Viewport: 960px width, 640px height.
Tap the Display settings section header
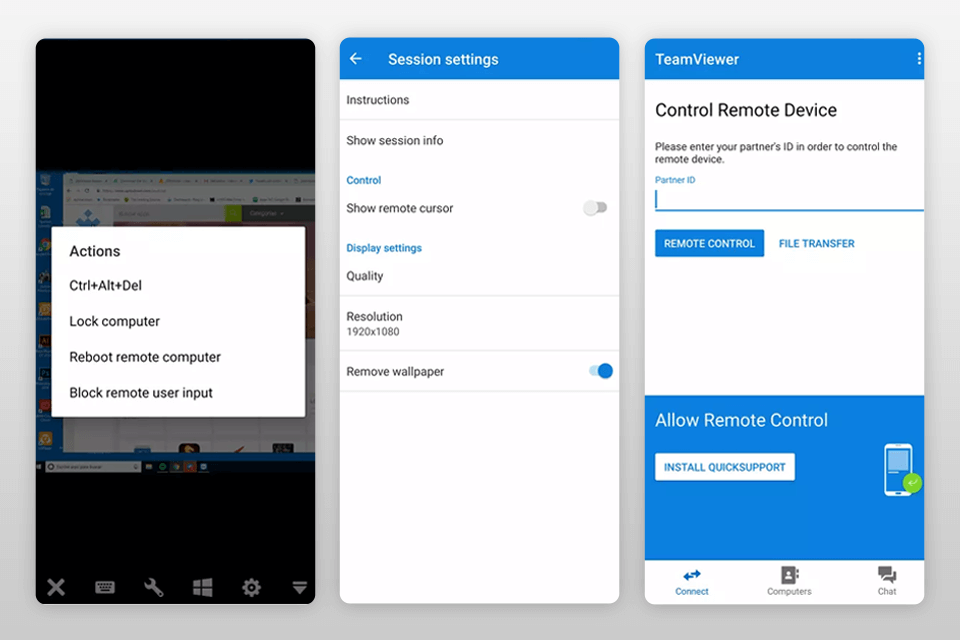(x=384, y=248)
